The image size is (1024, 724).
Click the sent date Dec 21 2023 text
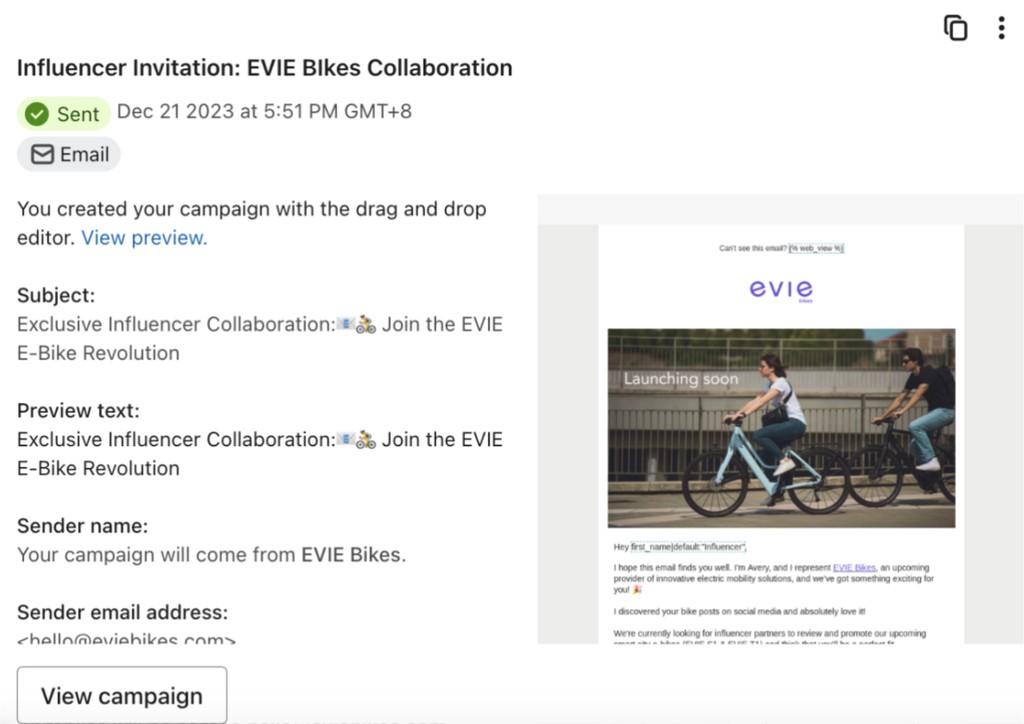[264, 112]
